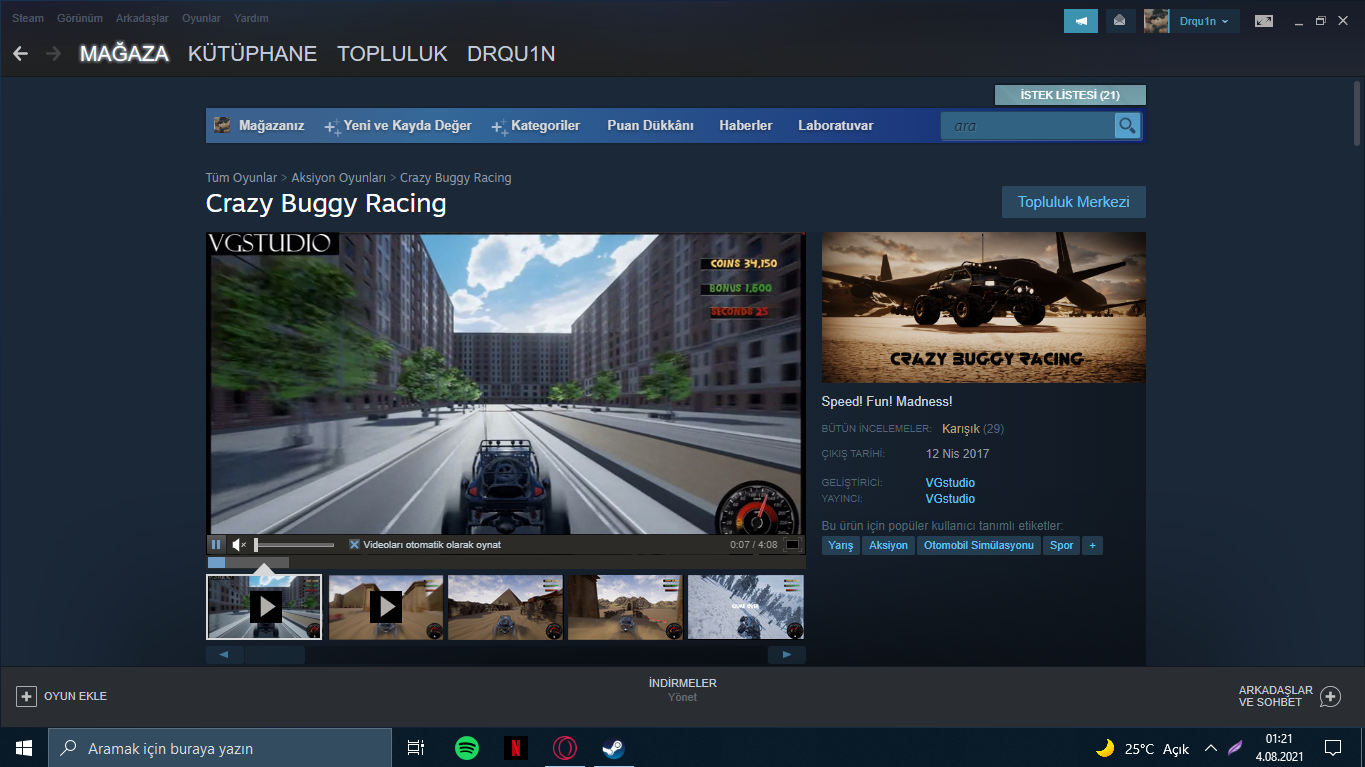Expand Yeni ve Kayda Değer menu
Image resolution: width=1365 pixels, height=767 pixels.
398,126
